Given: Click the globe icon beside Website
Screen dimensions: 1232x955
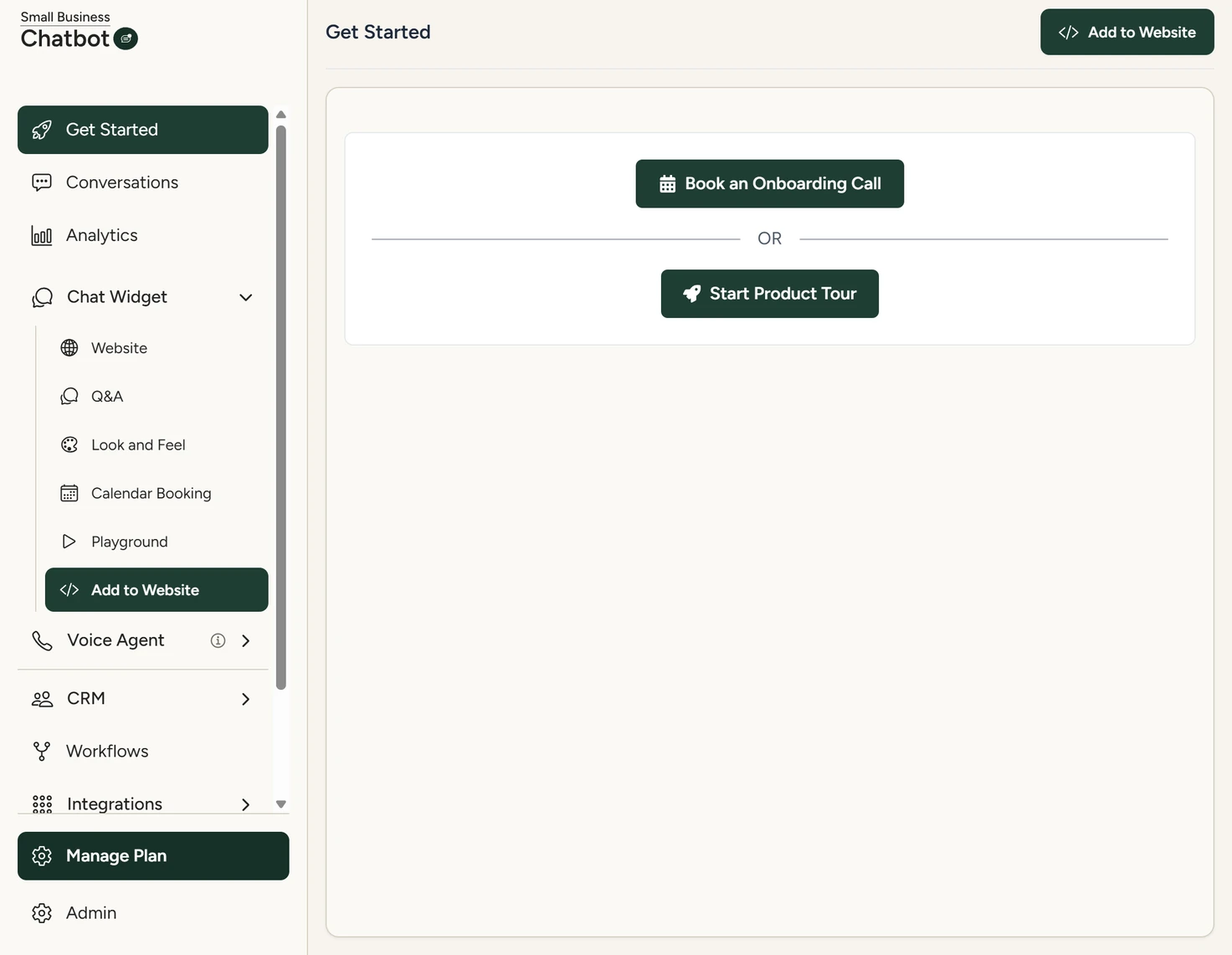Looking at the screenshot, I should point(69,348).
